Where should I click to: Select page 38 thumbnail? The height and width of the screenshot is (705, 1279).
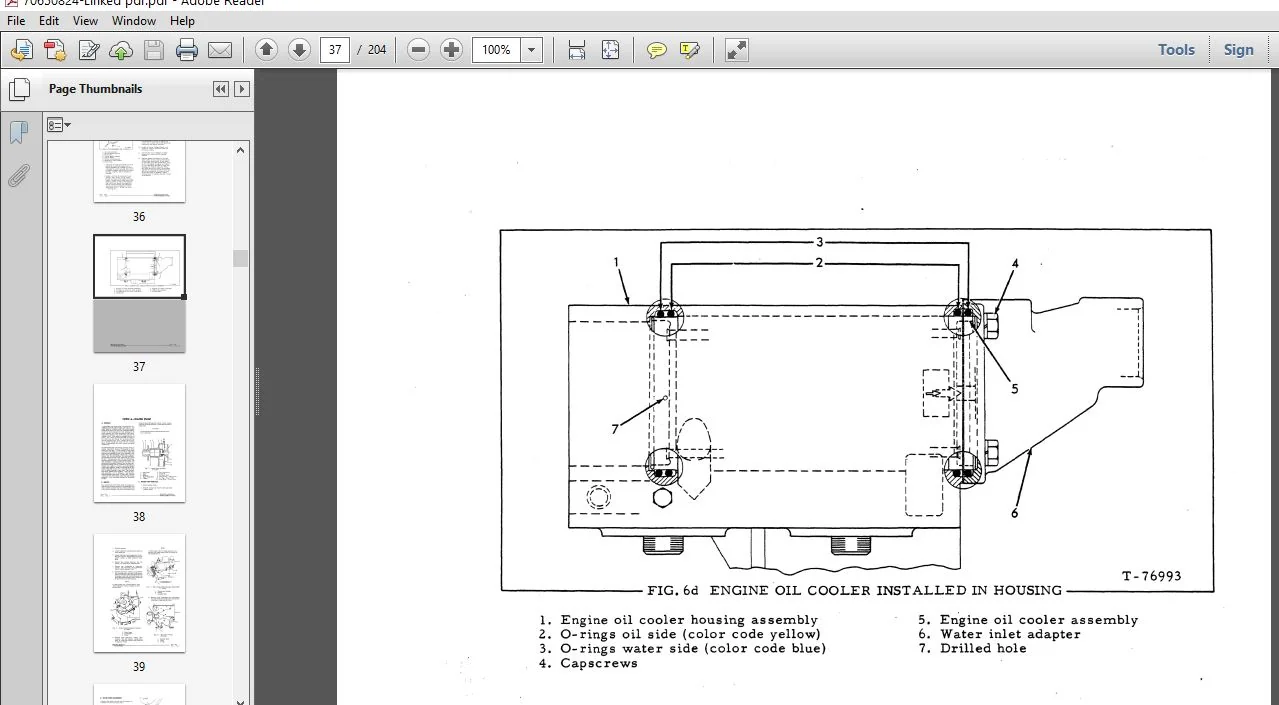click(139, 443)
